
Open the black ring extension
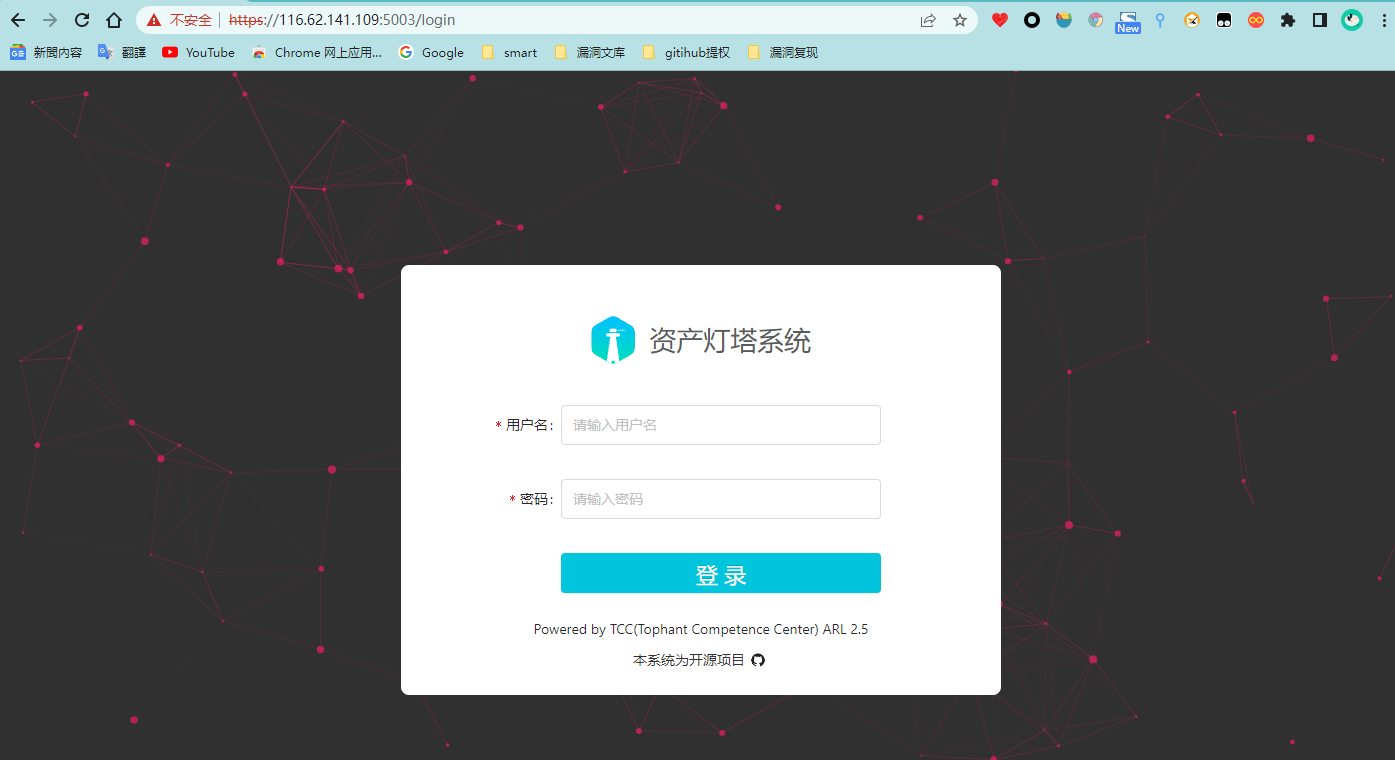tap(1032, 20)
